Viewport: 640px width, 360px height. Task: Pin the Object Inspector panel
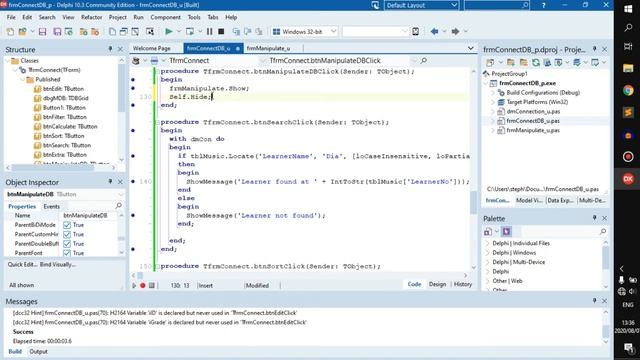(110, 182)
